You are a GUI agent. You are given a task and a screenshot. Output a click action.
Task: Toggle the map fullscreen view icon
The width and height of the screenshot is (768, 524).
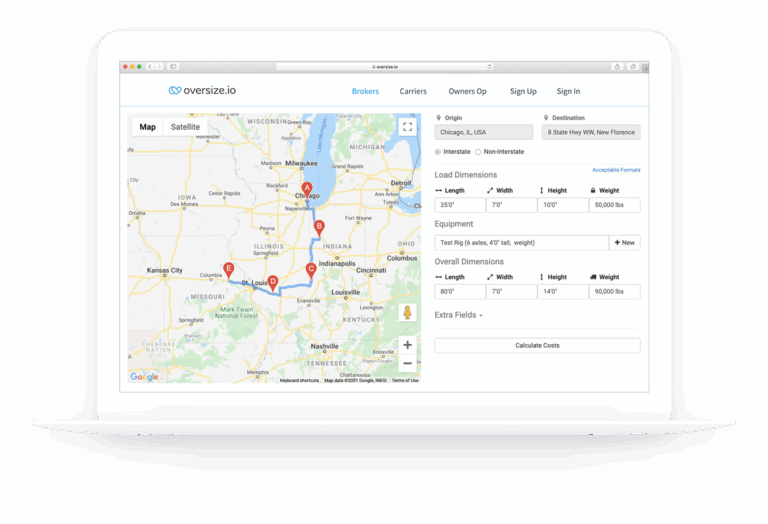tap(407, 127)
